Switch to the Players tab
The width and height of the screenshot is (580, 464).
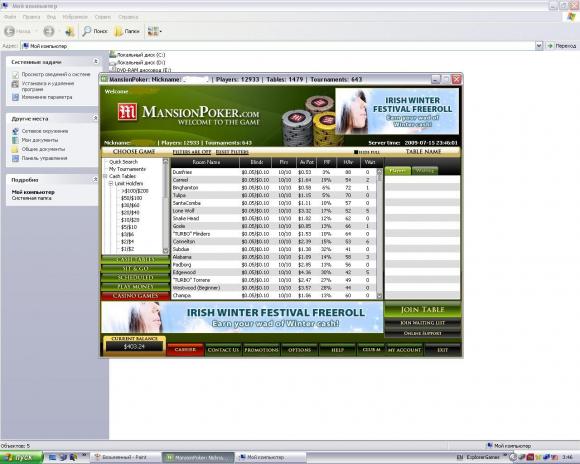(x=398, y=171)
